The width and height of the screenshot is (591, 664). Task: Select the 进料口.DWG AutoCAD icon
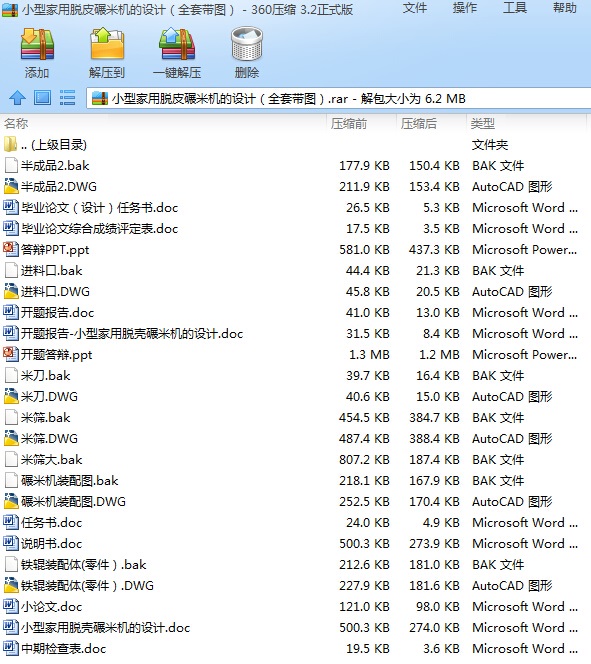[x=11, y=291]
